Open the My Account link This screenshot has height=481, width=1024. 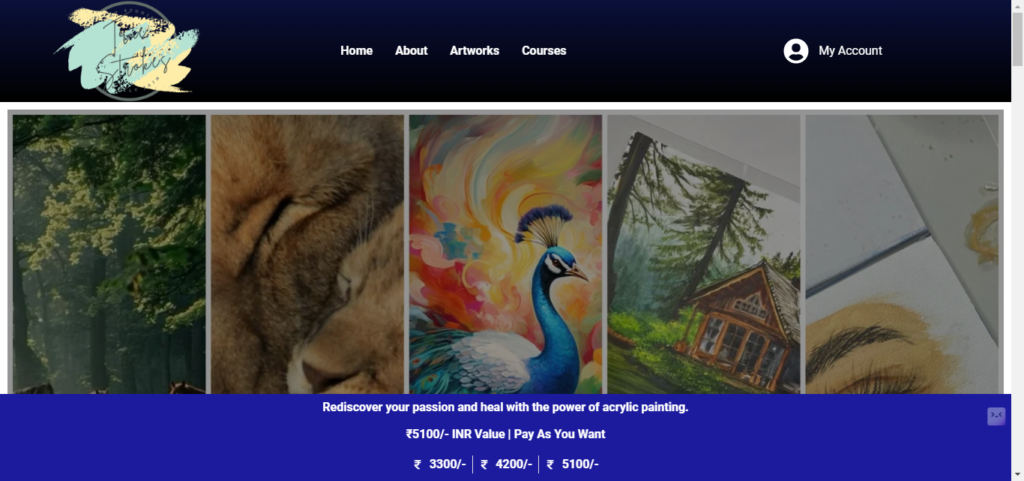tap(850, 51)
